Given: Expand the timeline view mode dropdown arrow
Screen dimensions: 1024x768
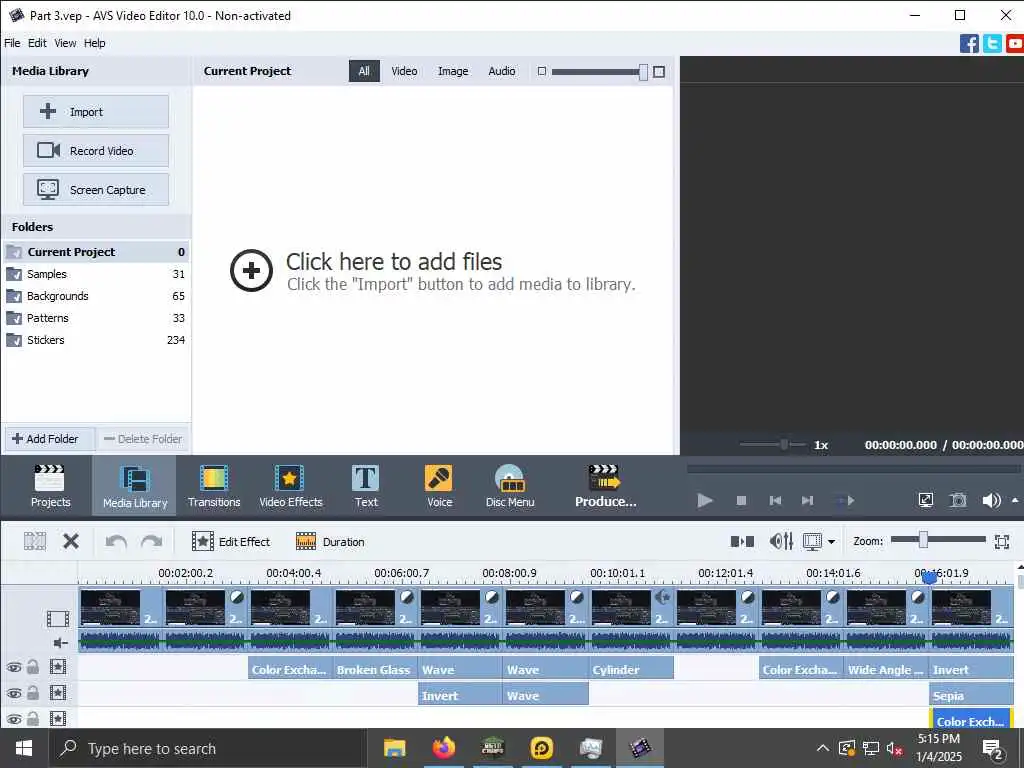Looking at the screenshot, I should coord(831,541).
